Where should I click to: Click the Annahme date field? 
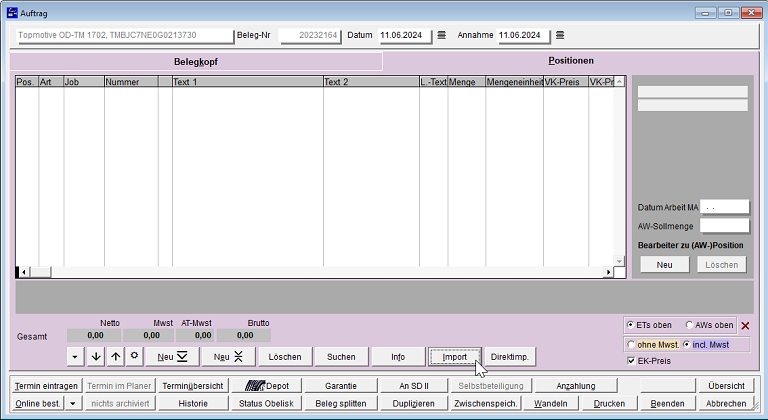(524, 35)
